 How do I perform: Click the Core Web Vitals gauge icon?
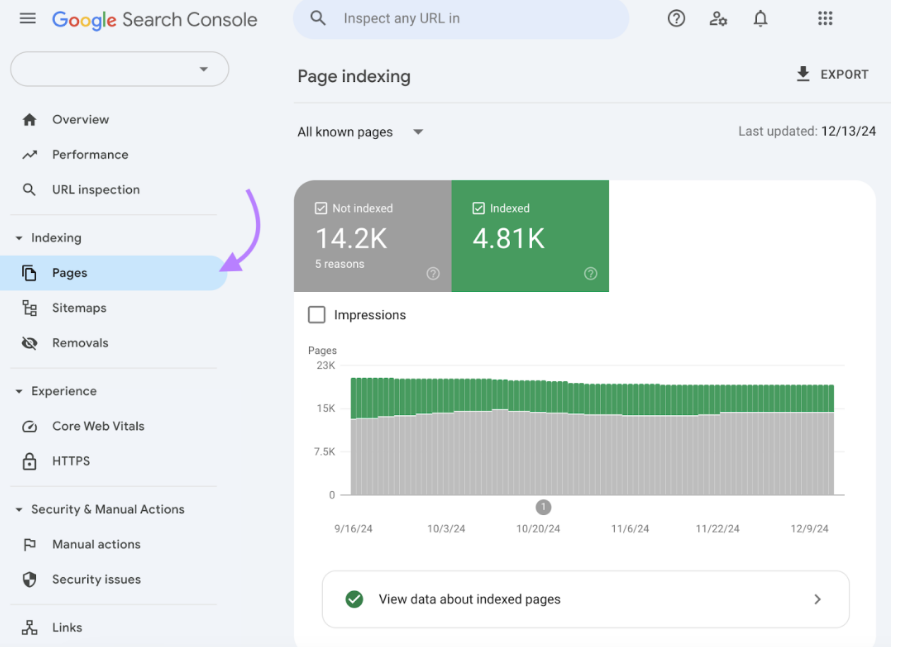29,426
